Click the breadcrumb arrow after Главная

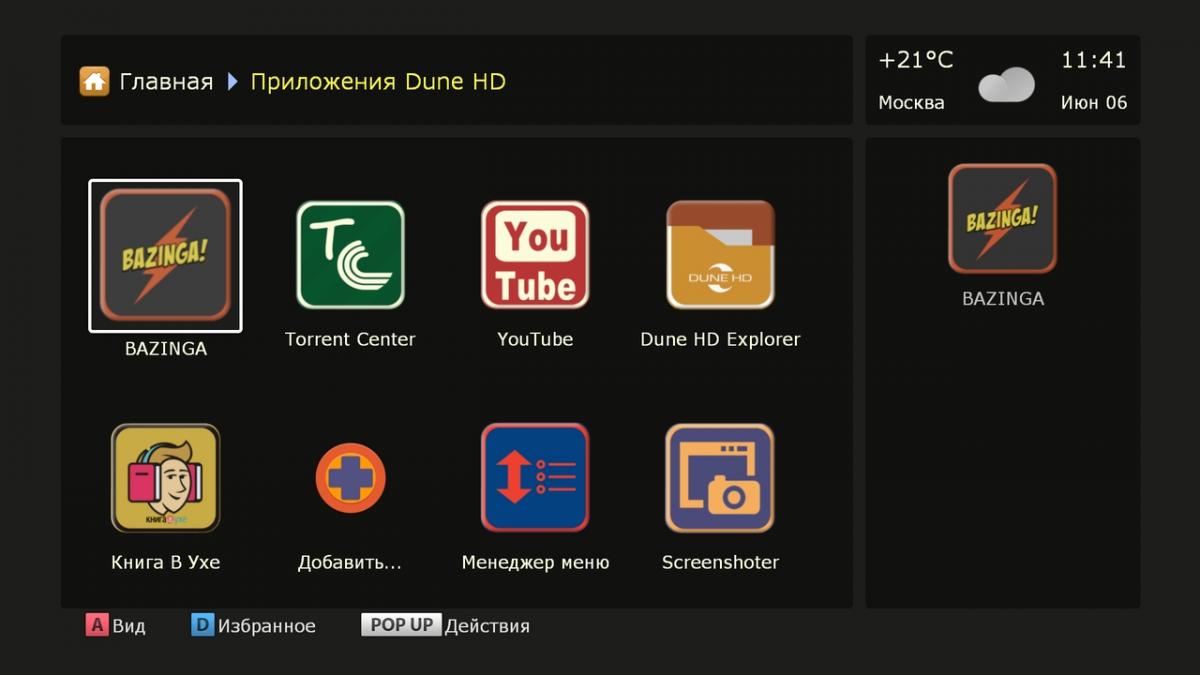[x=232, y=82]
